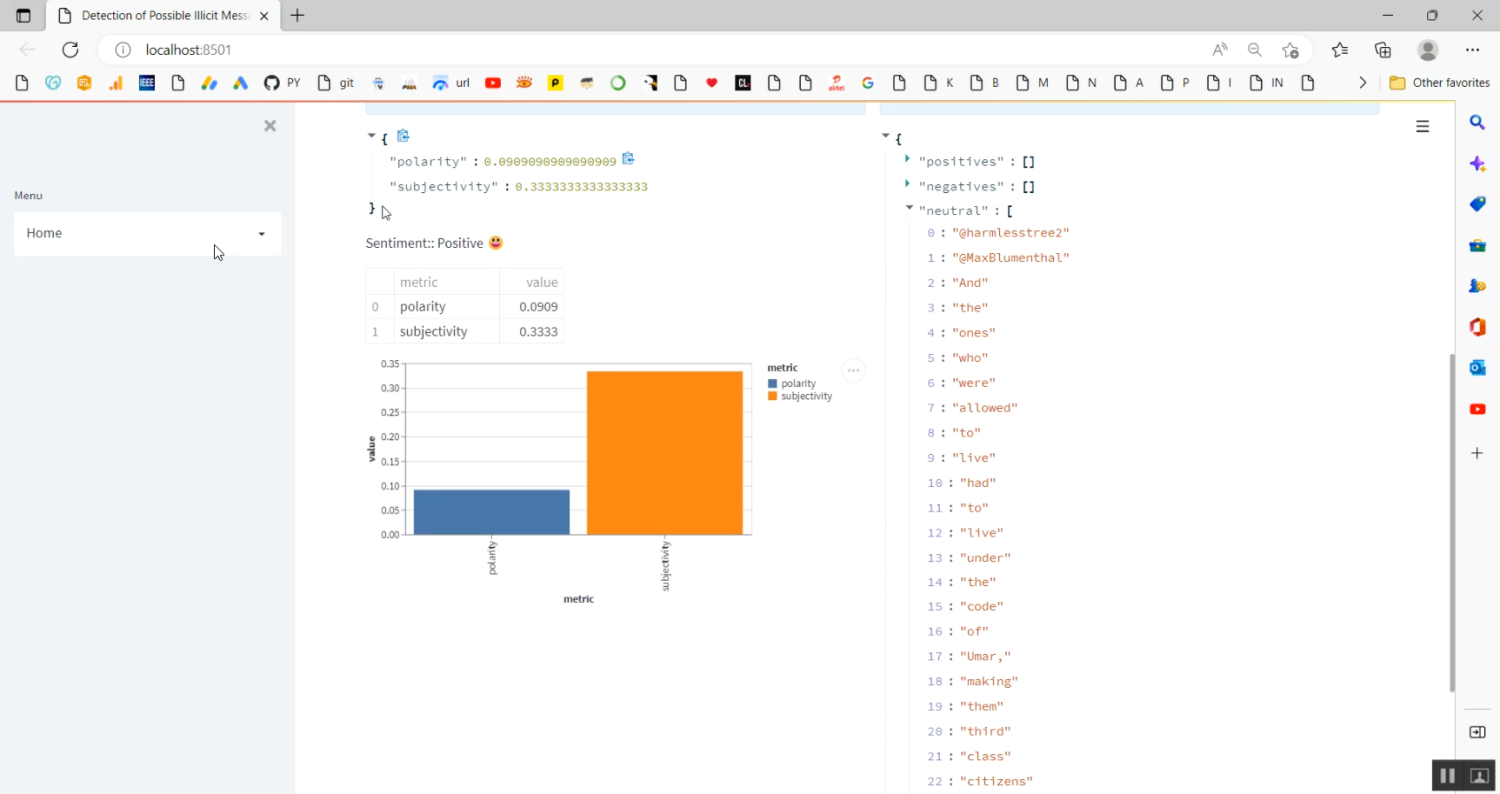Viewport: 1500px width, 794px height.
Task: Collapse the "neutral" array
Action: pyautogui.click(x=909, y=208)
